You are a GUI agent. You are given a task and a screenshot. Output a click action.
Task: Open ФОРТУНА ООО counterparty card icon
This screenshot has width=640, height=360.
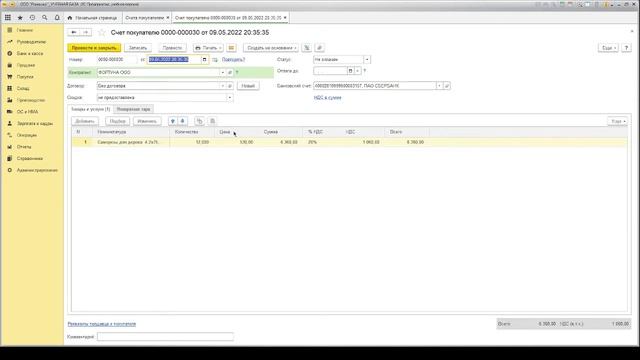coord(230,73)
